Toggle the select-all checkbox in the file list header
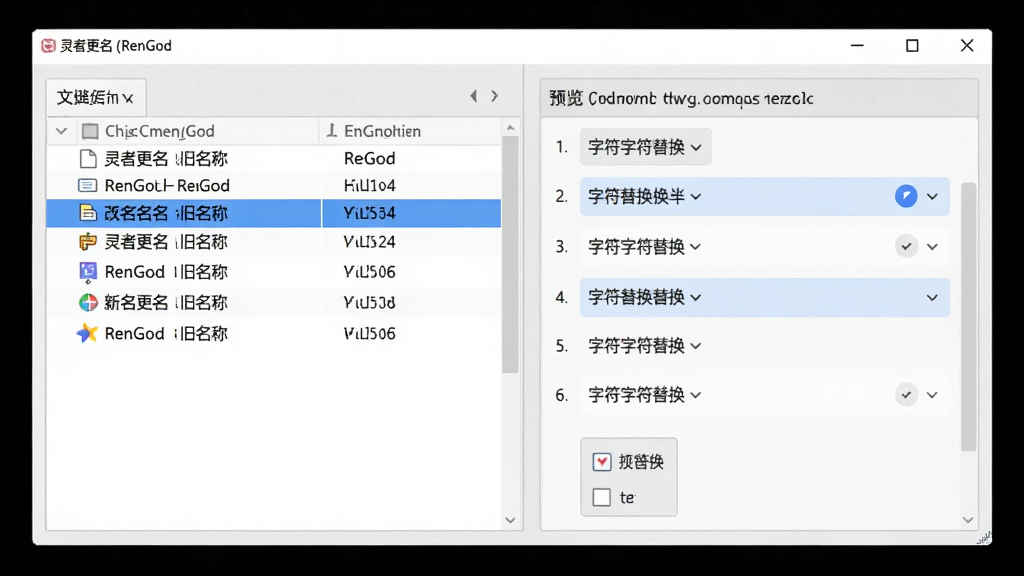The width and height of the screenshot is (1024, 576). pos(90,131)
